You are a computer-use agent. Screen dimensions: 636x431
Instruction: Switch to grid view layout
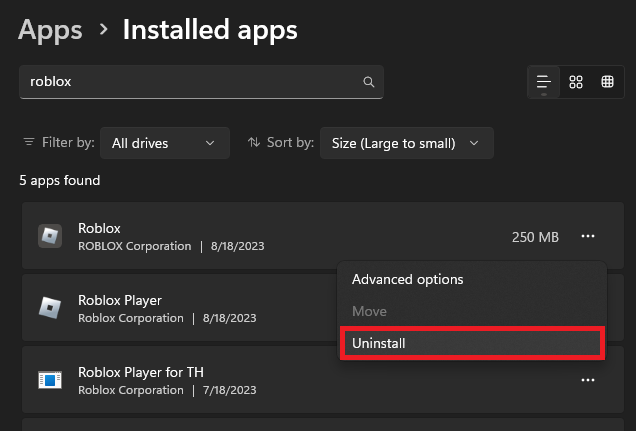[x=576, y=82]
